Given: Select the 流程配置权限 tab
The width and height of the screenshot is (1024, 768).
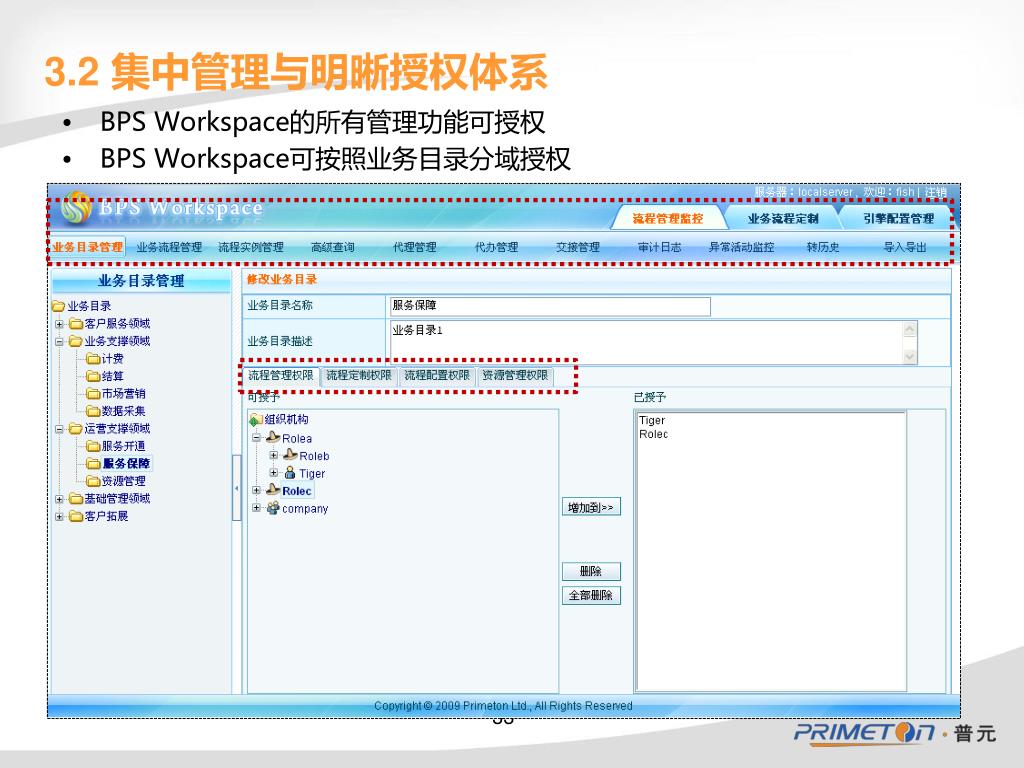Looking at the screenshot, I should pos(437,376).
